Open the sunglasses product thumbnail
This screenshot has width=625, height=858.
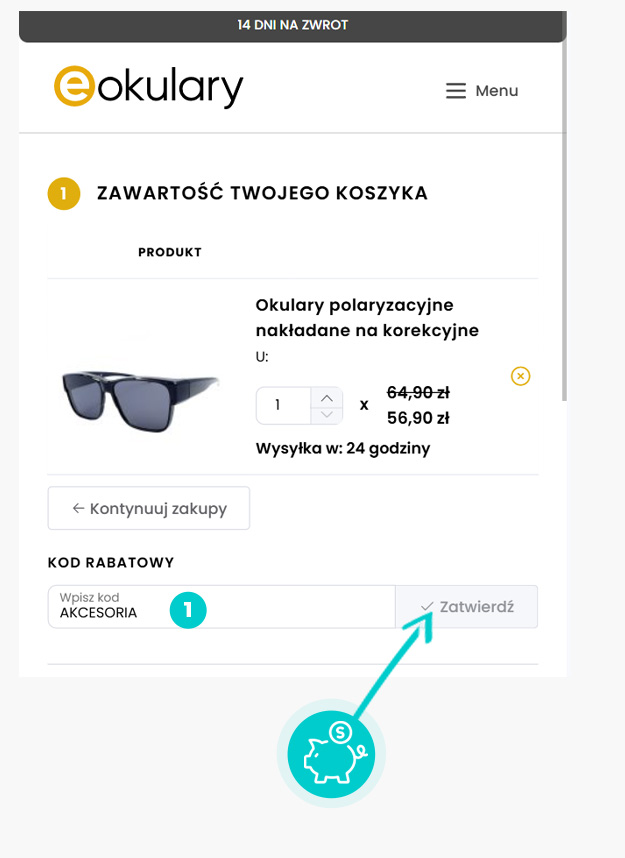click(x=141, y=401)
